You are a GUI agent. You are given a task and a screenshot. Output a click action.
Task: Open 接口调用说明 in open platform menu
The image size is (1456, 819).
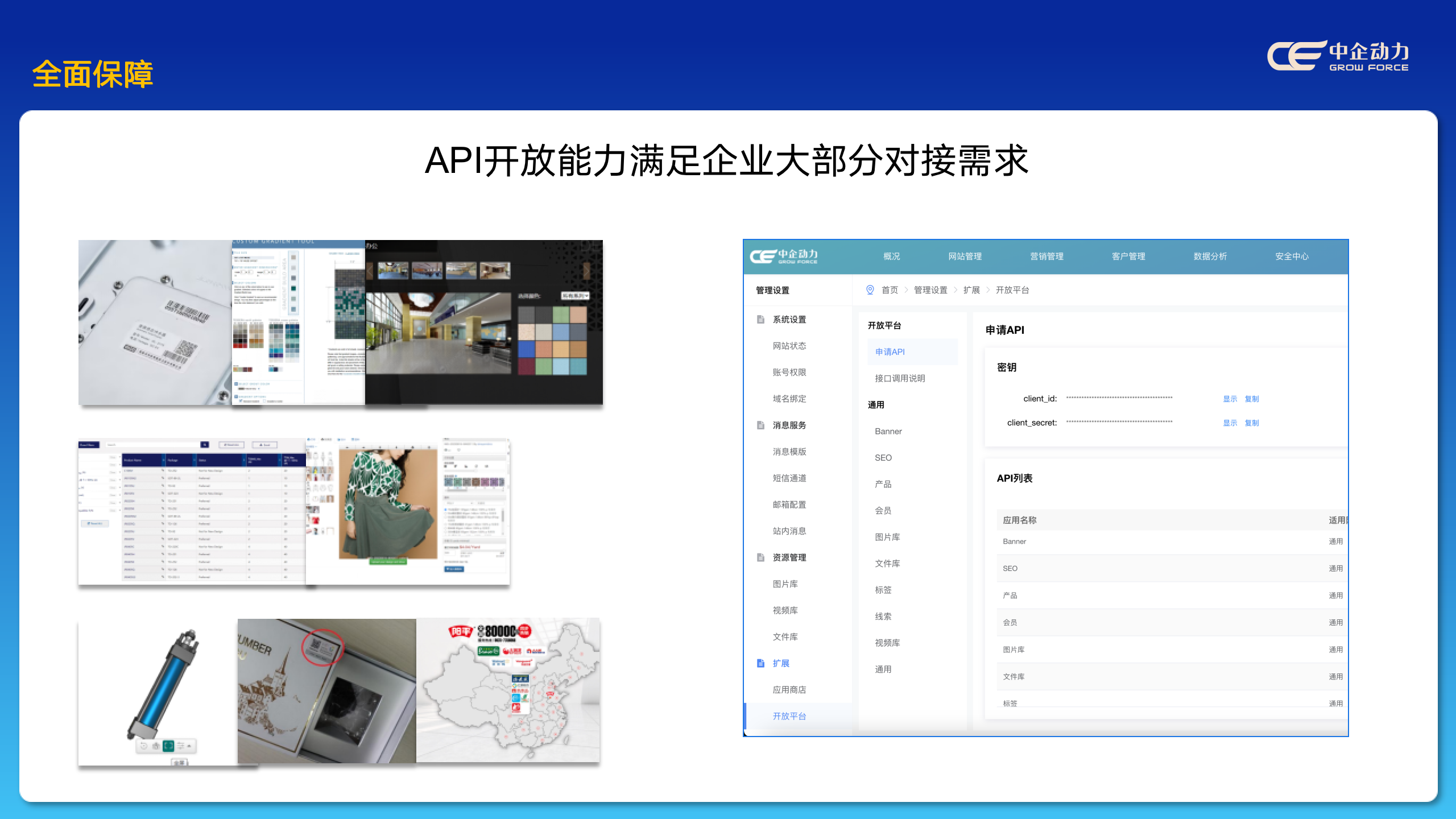pyautogui.click(x=900, y=378)
